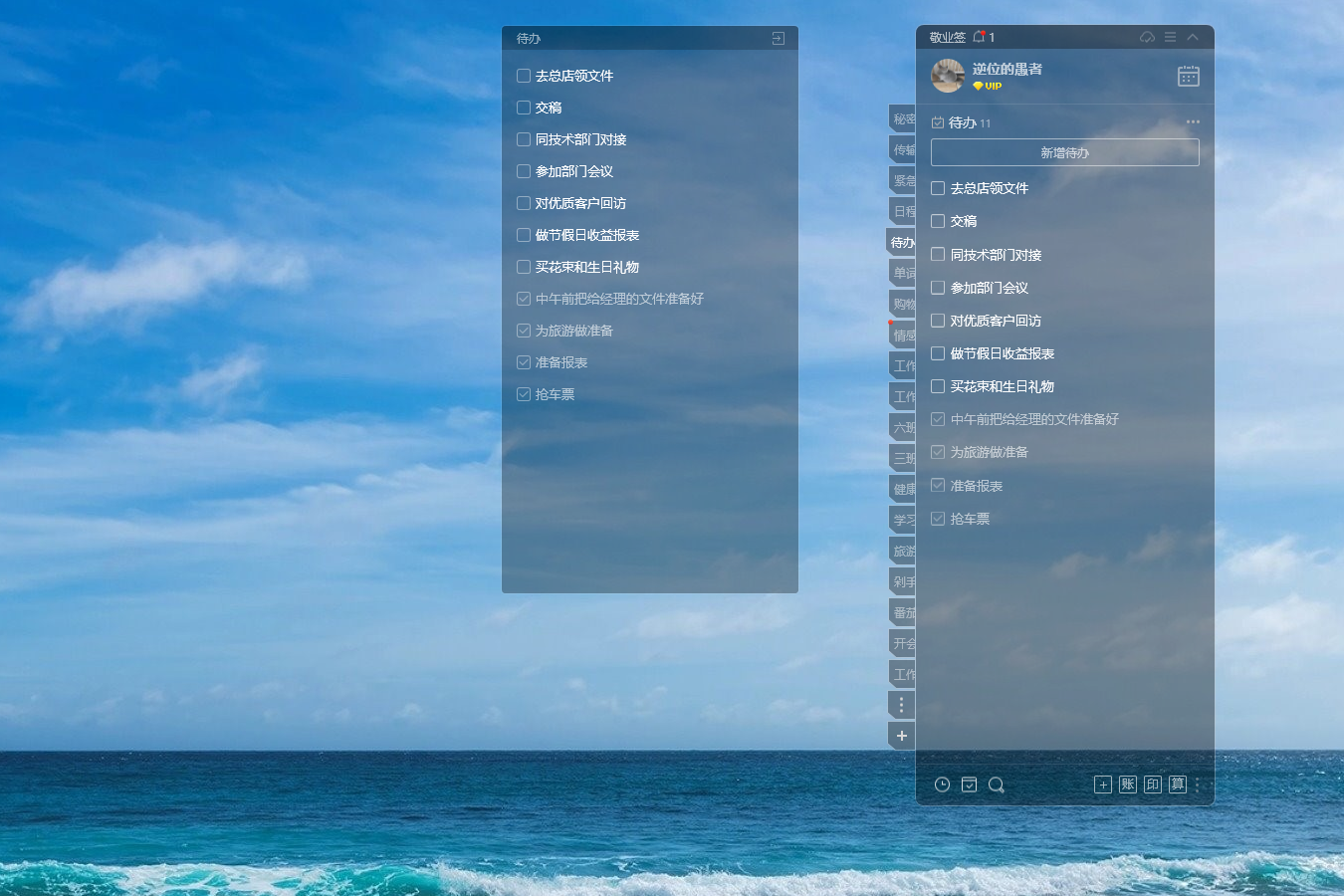The image size is (1344, 896).
Task: Click the 印 print tool icon
Action: point(1153,784)
